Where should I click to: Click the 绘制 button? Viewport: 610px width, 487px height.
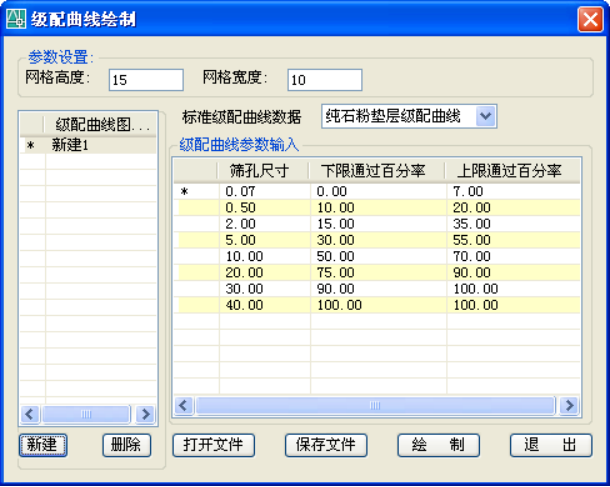click(x=438, y=445)
